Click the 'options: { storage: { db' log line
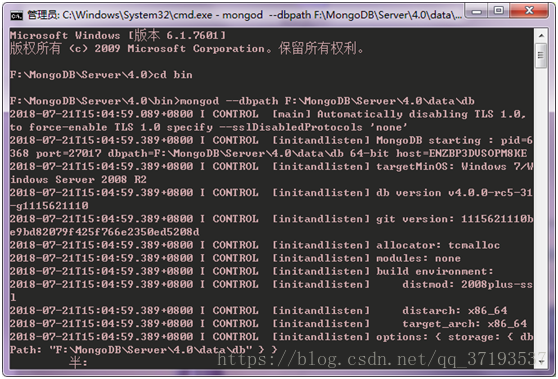Viewport: 558px width, 379px height. (x=271, y=337)
